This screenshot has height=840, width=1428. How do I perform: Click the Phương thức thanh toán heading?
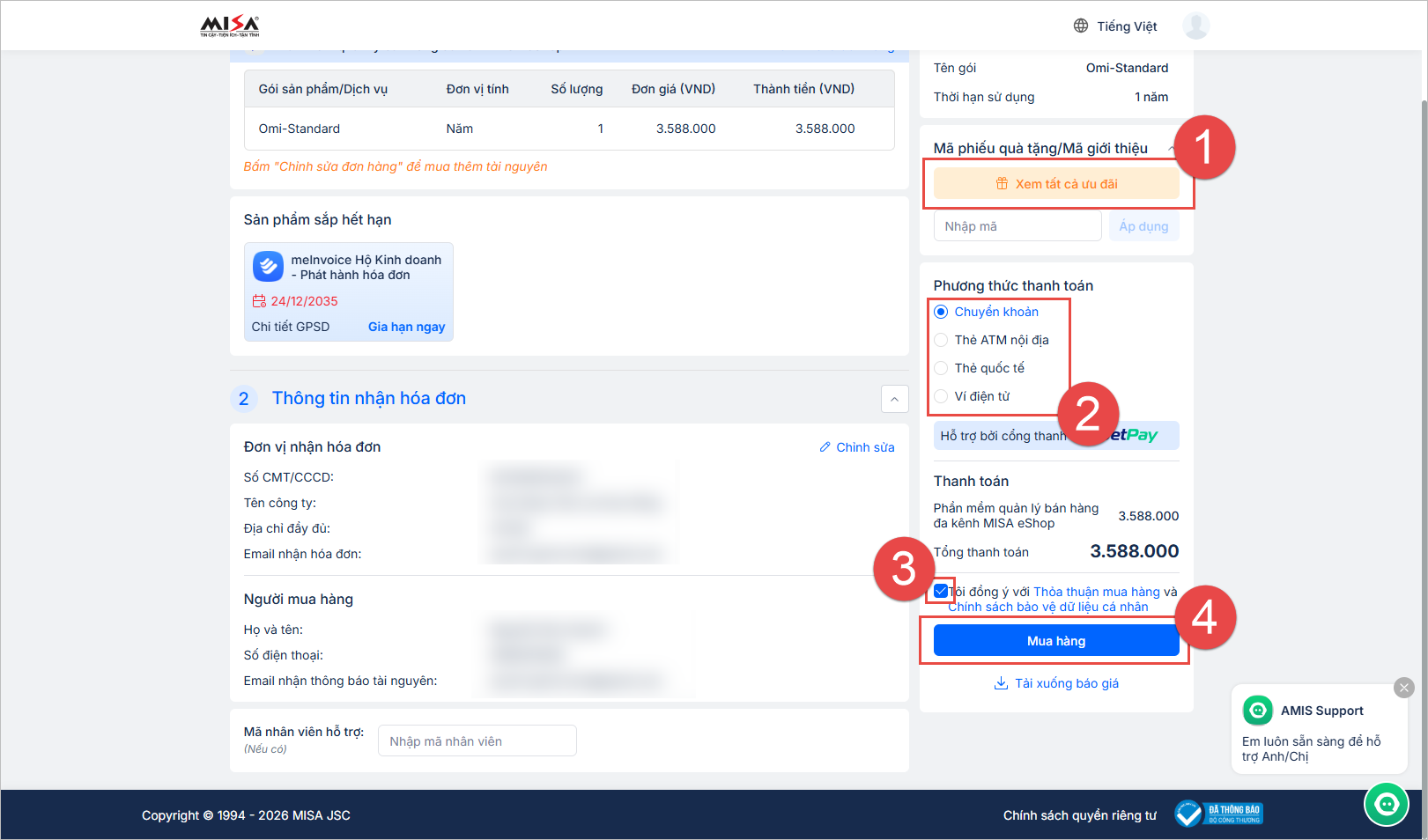(1013, 285)
